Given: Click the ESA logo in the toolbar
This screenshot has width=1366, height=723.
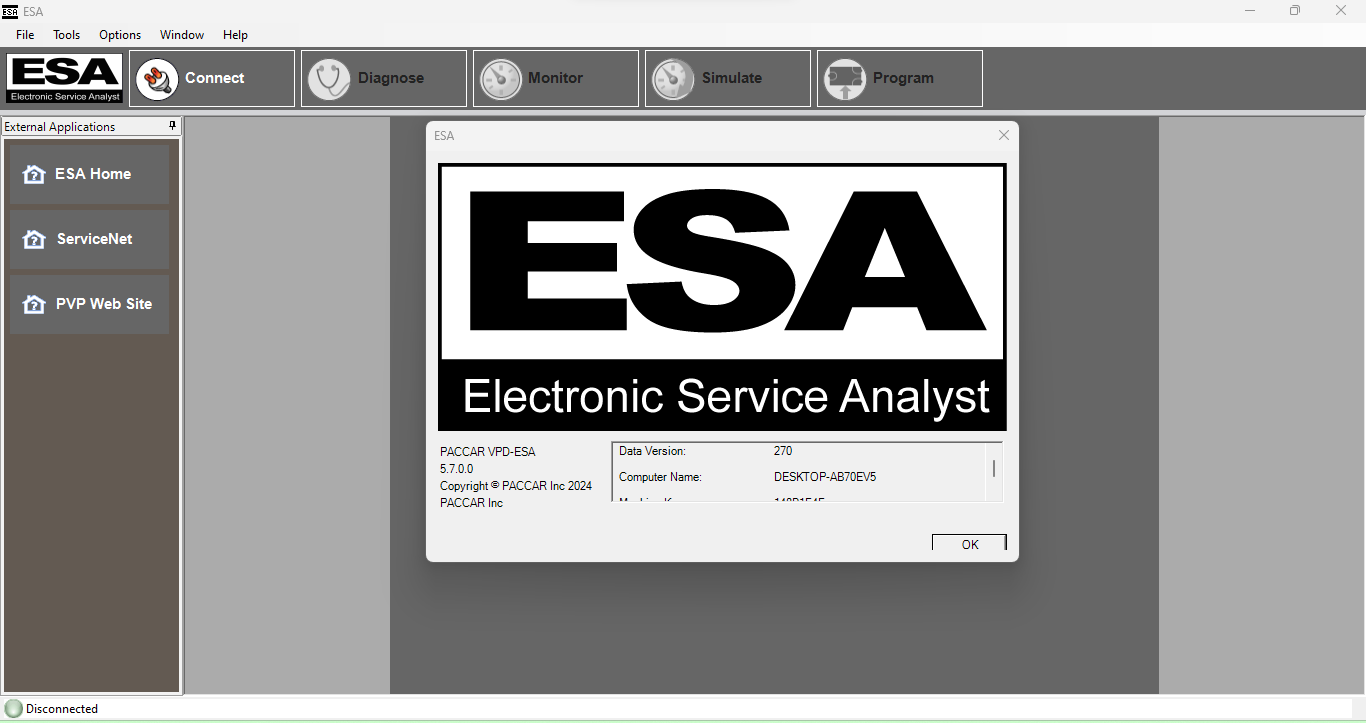Looking at the screenshot, I should [64, 79].
